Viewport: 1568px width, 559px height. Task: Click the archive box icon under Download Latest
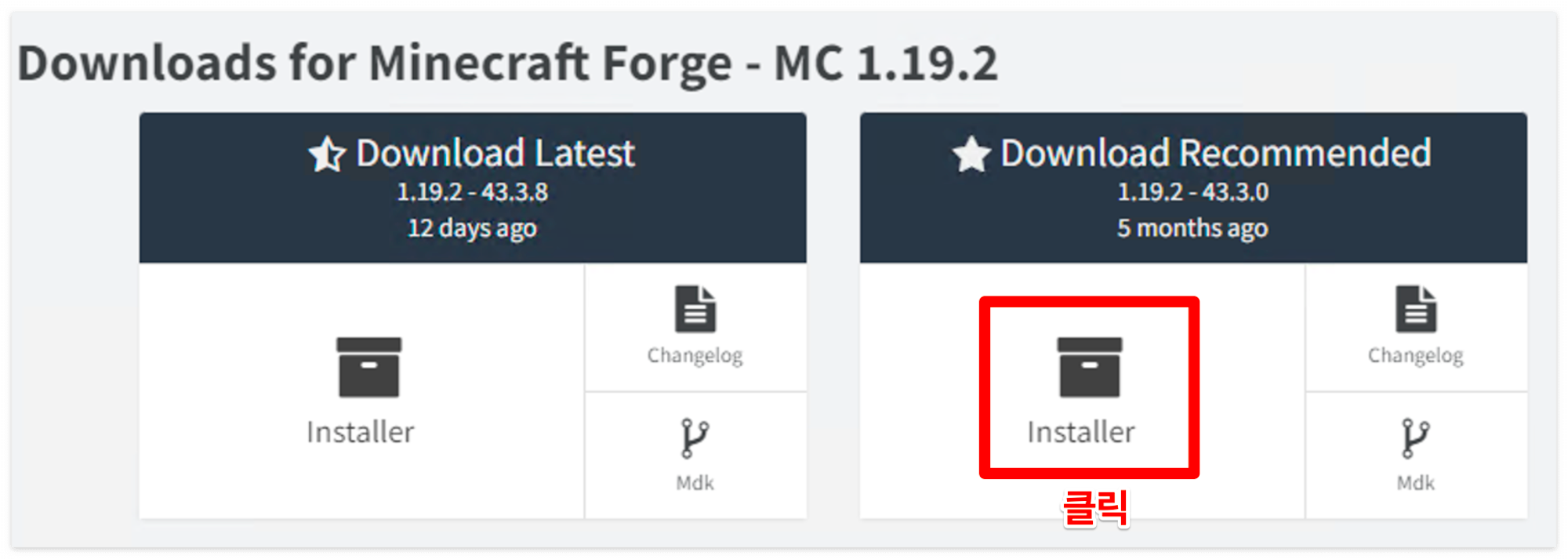[368, 367]
